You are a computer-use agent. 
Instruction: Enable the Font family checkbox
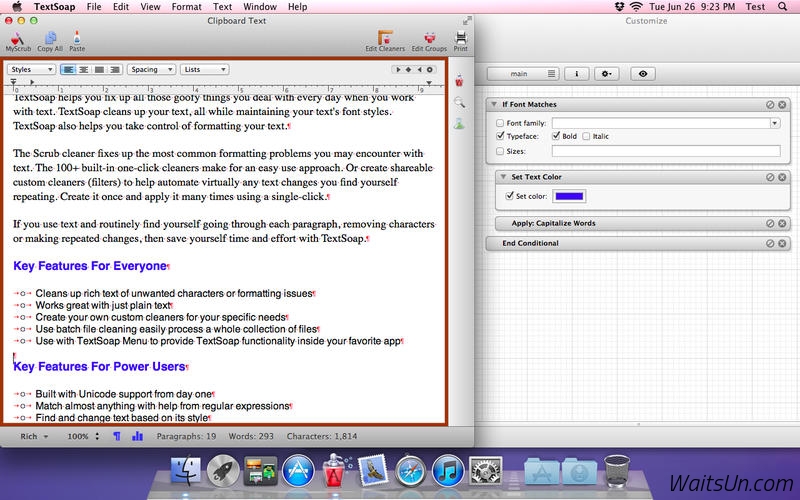point(500,123)
